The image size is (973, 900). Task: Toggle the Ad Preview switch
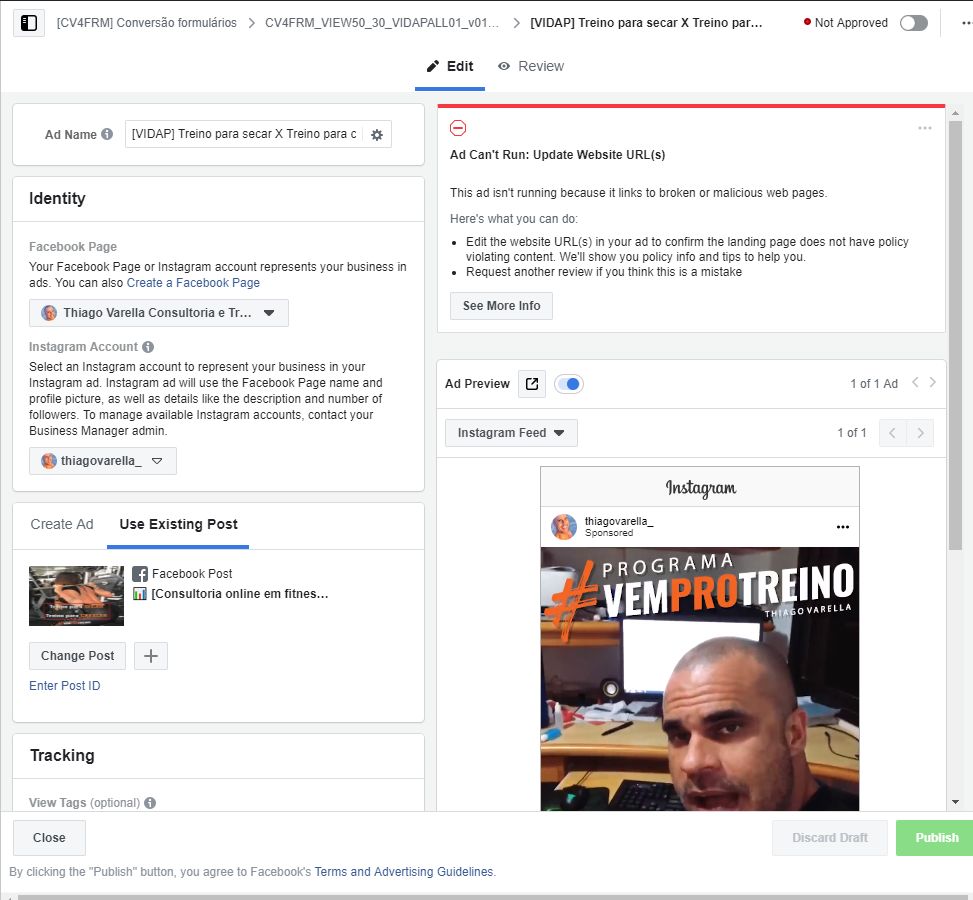pos(568,384)
